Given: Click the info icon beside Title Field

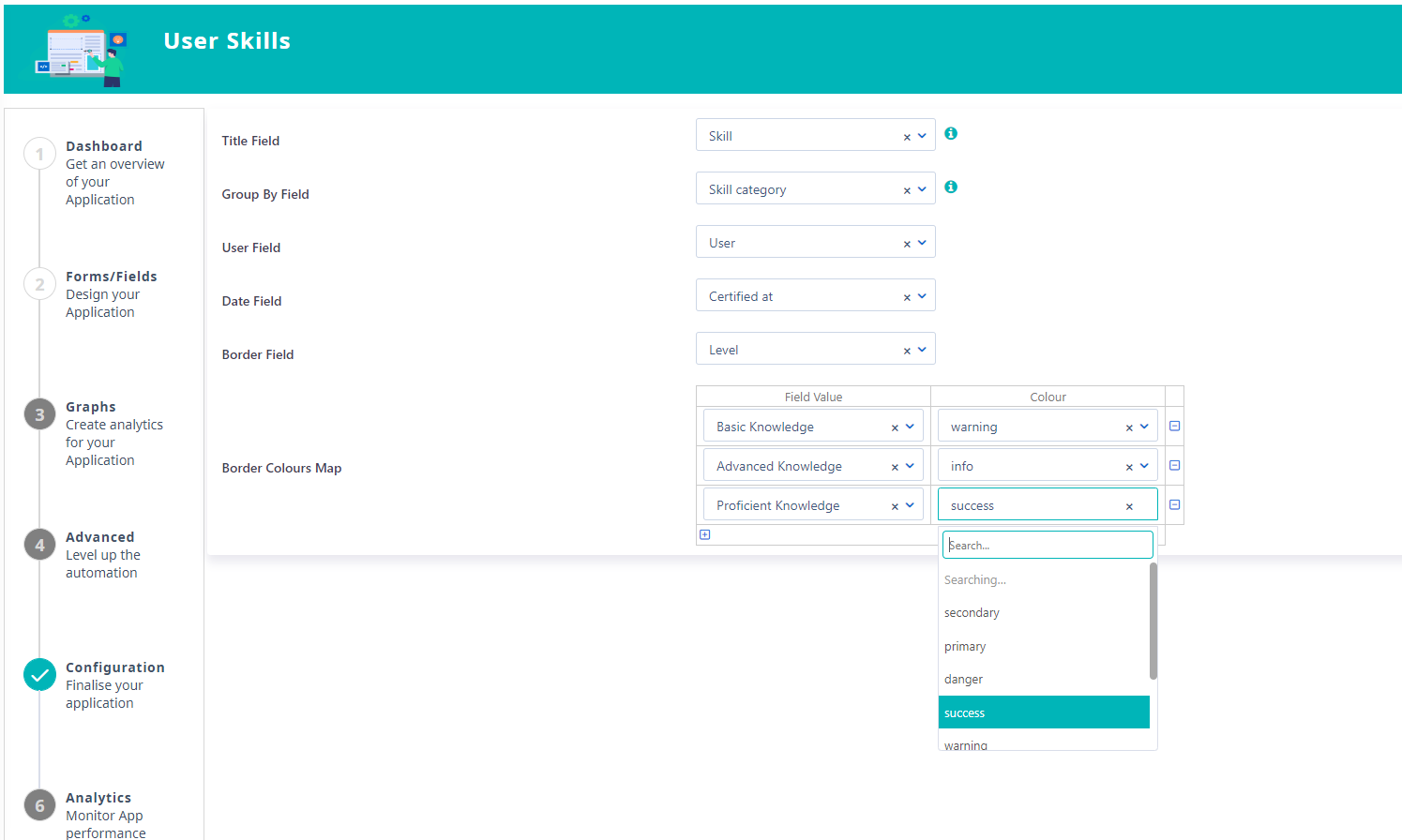Looking at the screenshot, I should pyautogui.click(x=951, y=133).
